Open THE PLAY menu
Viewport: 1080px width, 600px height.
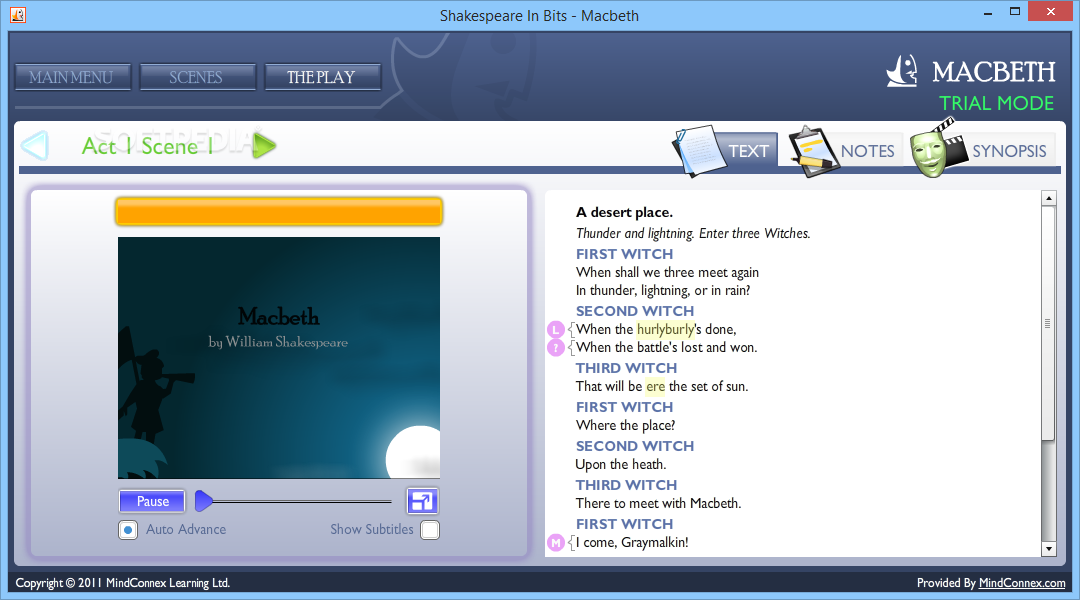pyautogui.click(x=322, y=77)
